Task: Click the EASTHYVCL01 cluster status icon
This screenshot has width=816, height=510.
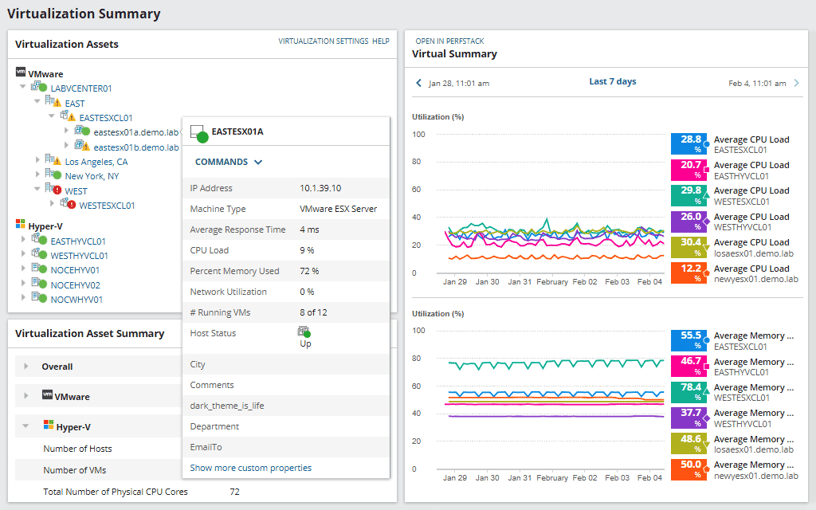Action: 38,241
